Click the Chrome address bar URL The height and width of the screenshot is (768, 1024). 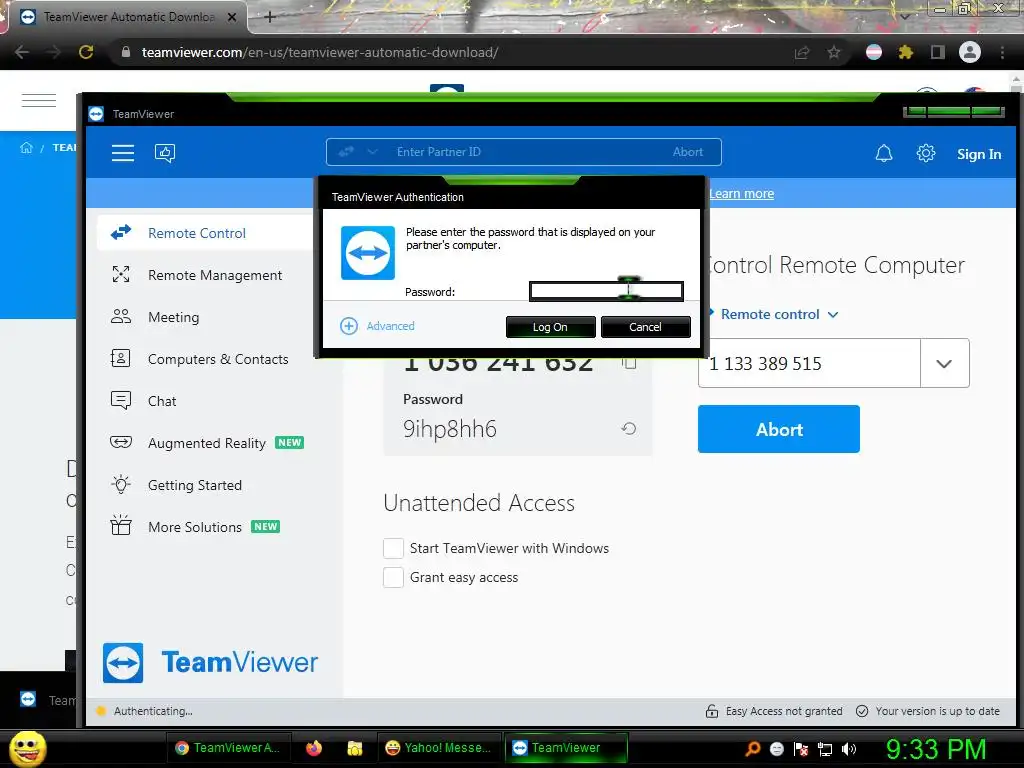(x=320, y=52)
